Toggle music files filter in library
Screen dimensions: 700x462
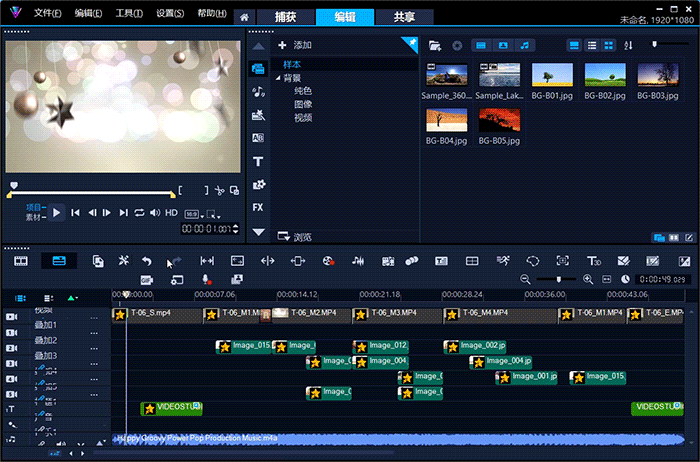click(x=526, y=45)
